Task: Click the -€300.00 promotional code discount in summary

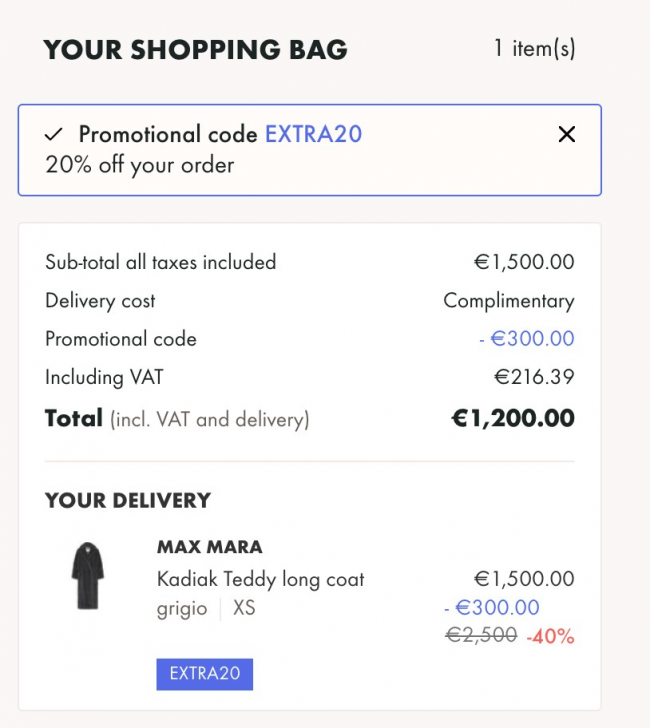Action: click(x=527, y=338)
